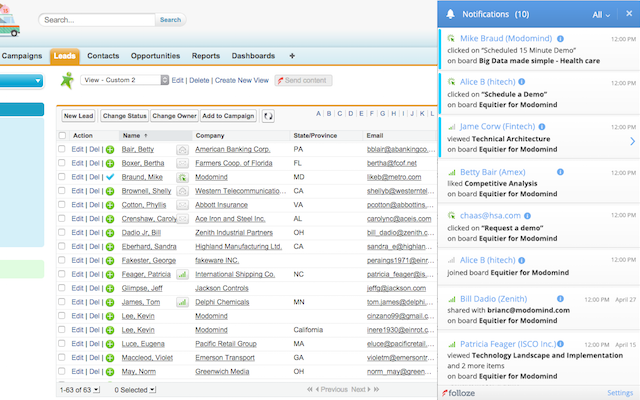The width and height of the screenshot is (640, 400).
Task: Click the folloze logo in panel footer
Action: (458, 393)
